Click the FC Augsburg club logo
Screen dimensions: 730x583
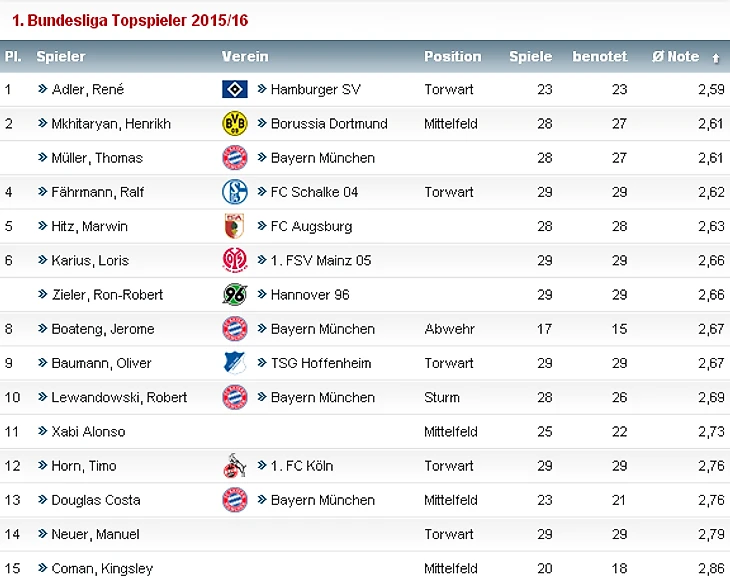(234, 226)
